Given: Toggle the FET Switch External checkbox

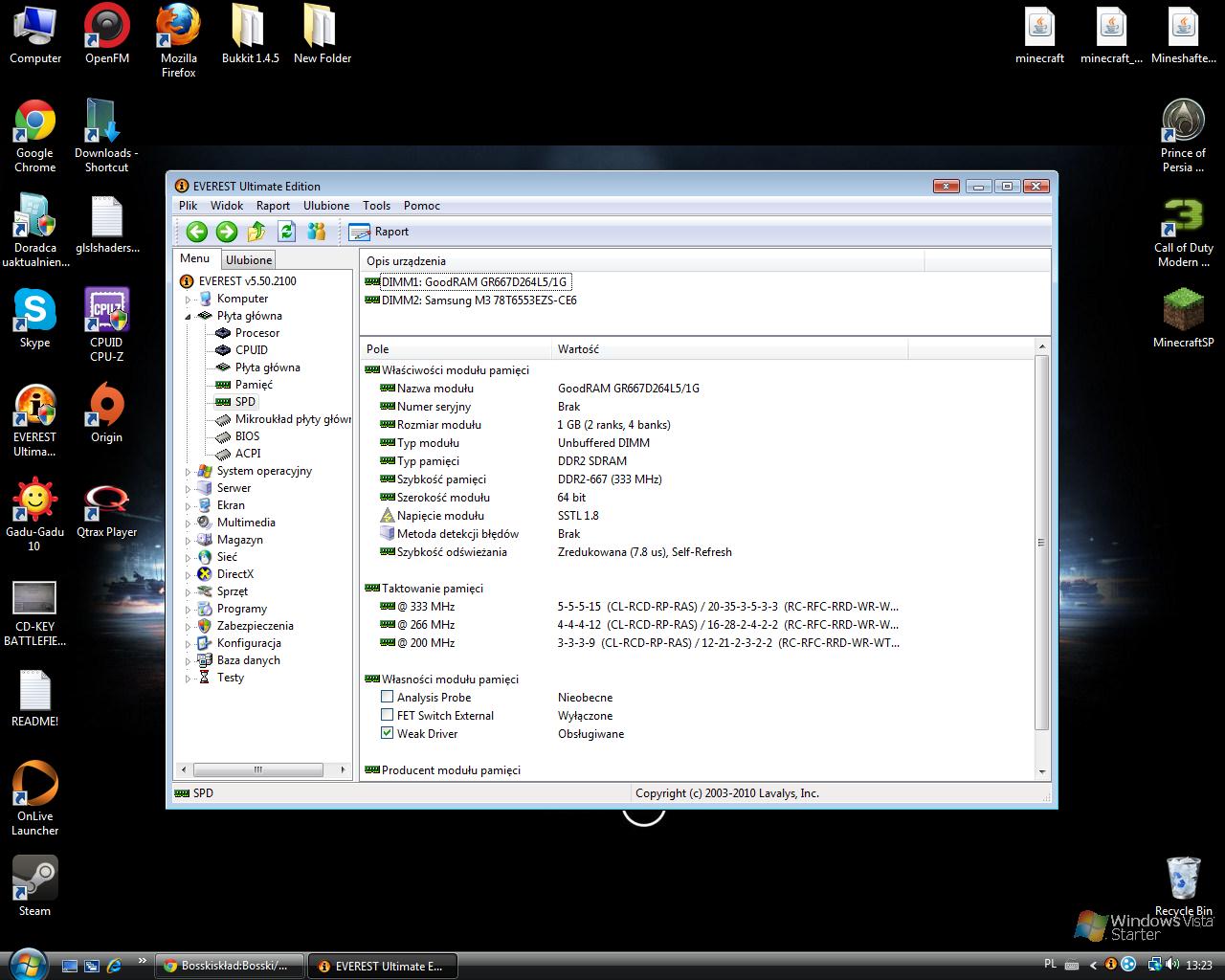Looking at the screenshot, I should (x=387, y=716).
